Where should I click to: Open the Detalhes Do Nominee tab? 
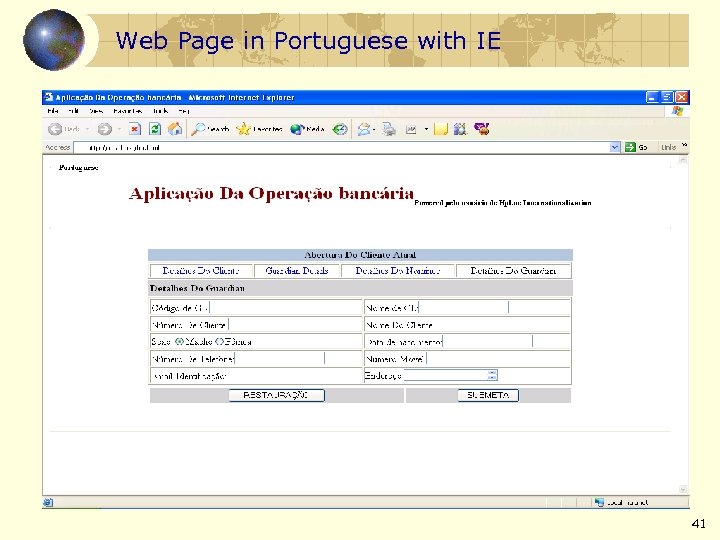[398, 270]
